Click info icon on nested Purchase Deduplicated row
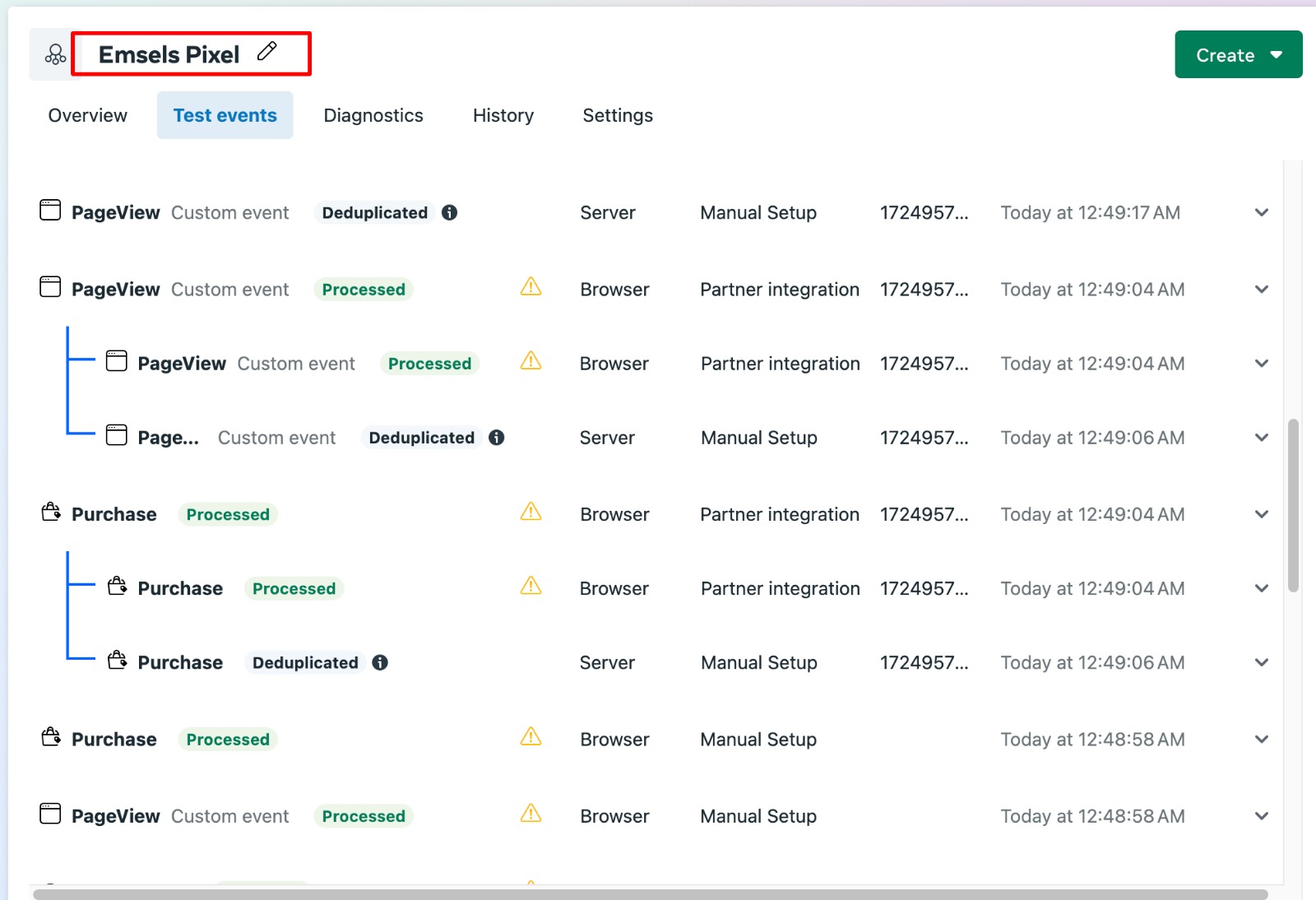Screen dimensions: 1316x900 pos(379,662)
